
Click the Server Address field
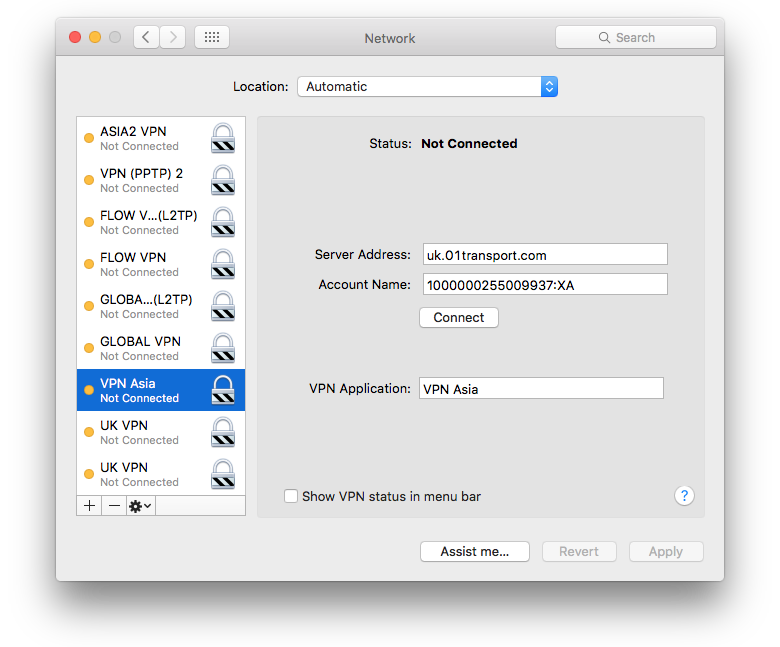click(544, 255)
